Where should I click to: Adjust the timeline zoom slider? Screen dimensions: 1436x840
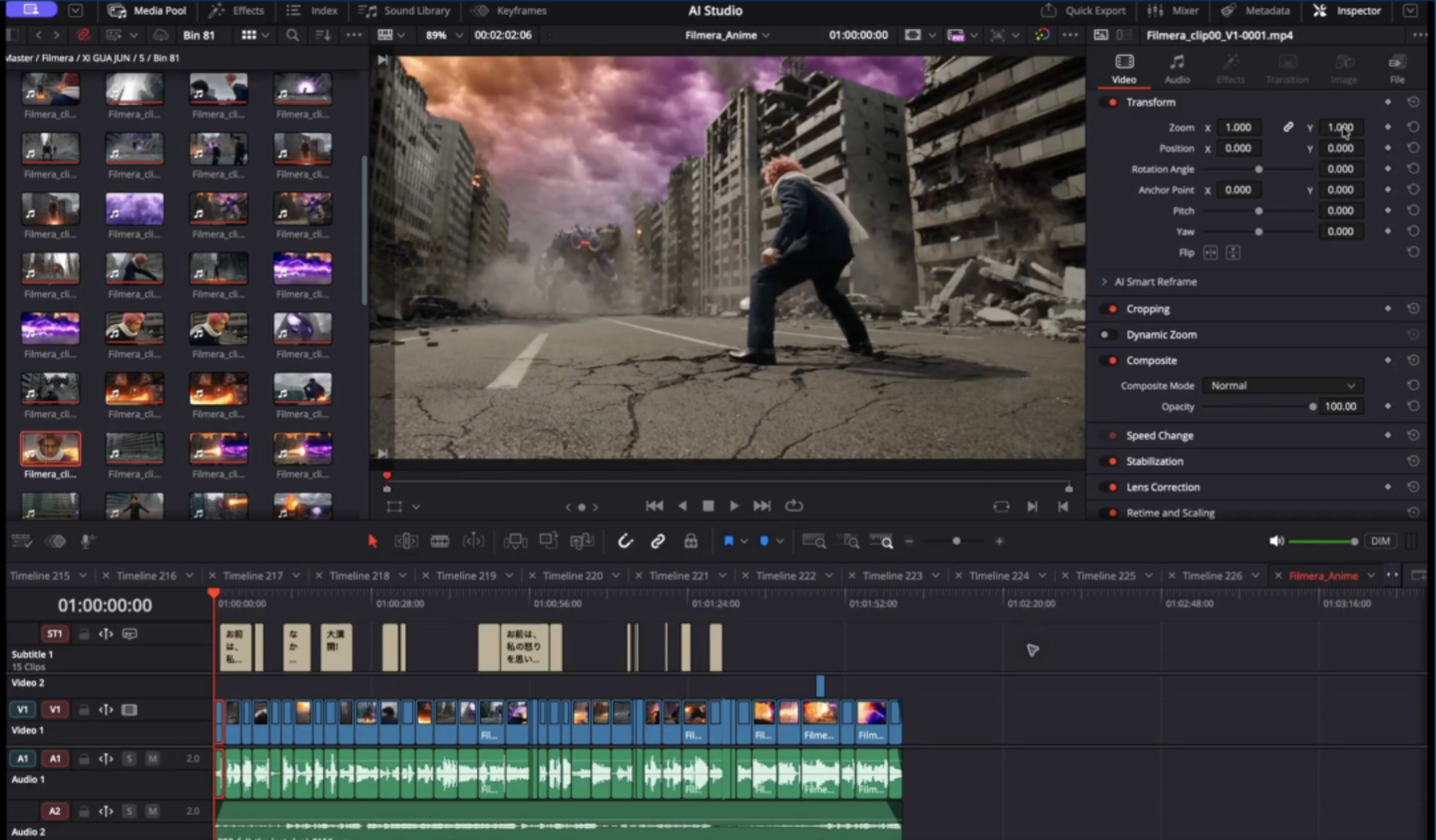956,541
